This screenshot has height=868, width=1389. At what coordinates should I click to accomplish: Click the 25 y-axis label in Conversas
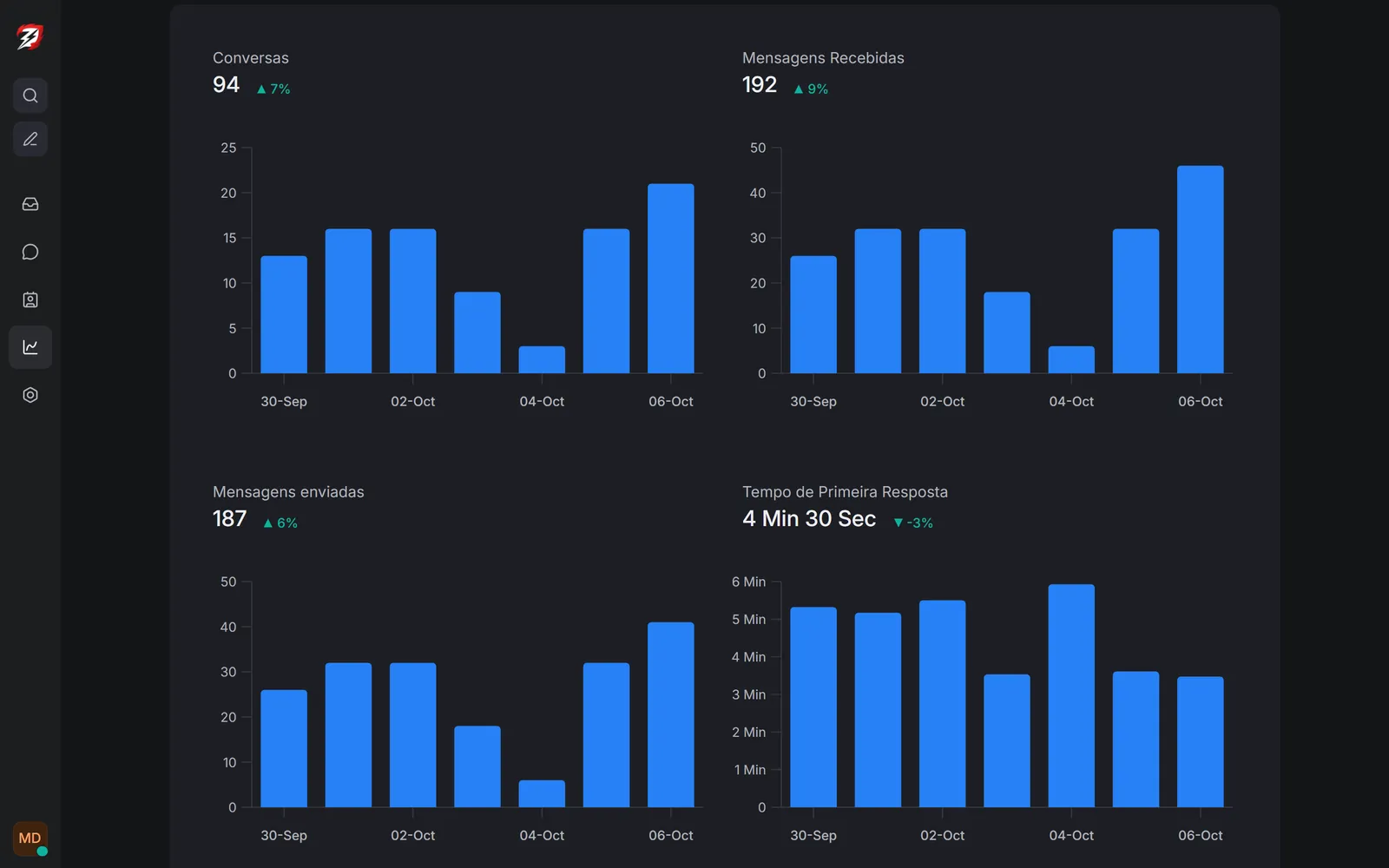tap(228, 148)
